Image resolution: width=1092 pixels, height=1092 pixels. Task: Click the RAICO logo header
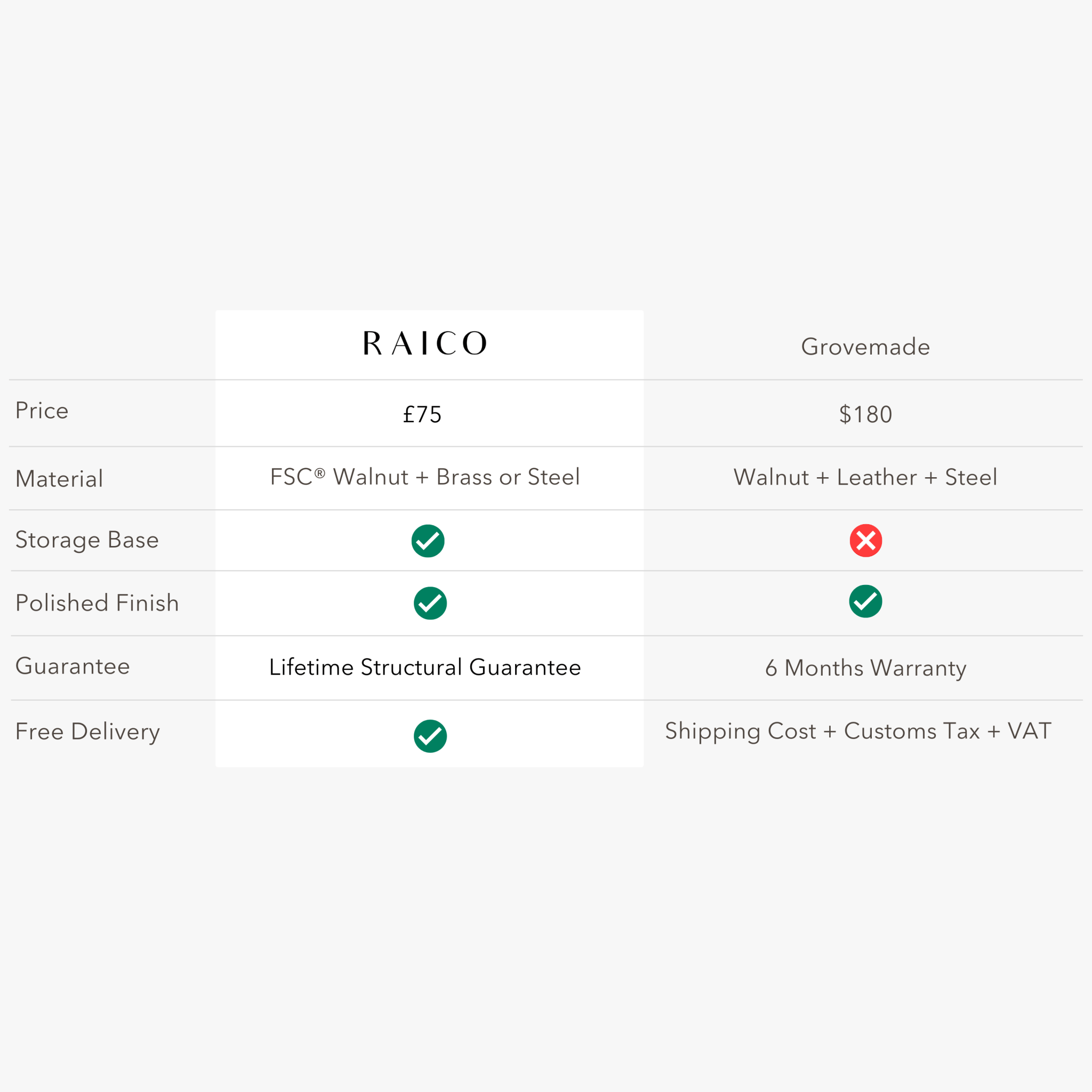(424, 344)
